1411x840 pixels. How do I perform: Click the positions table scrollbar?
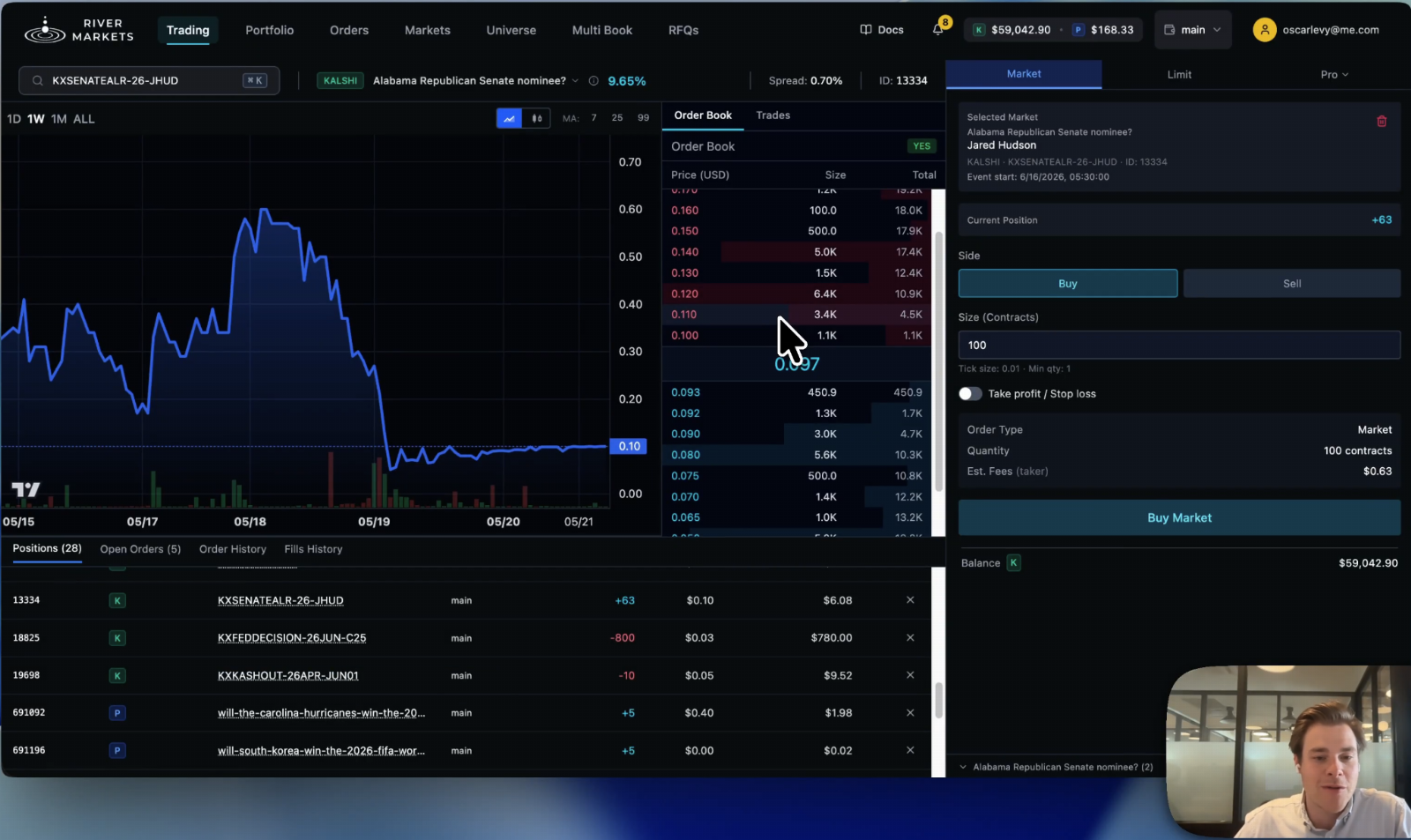939,700
